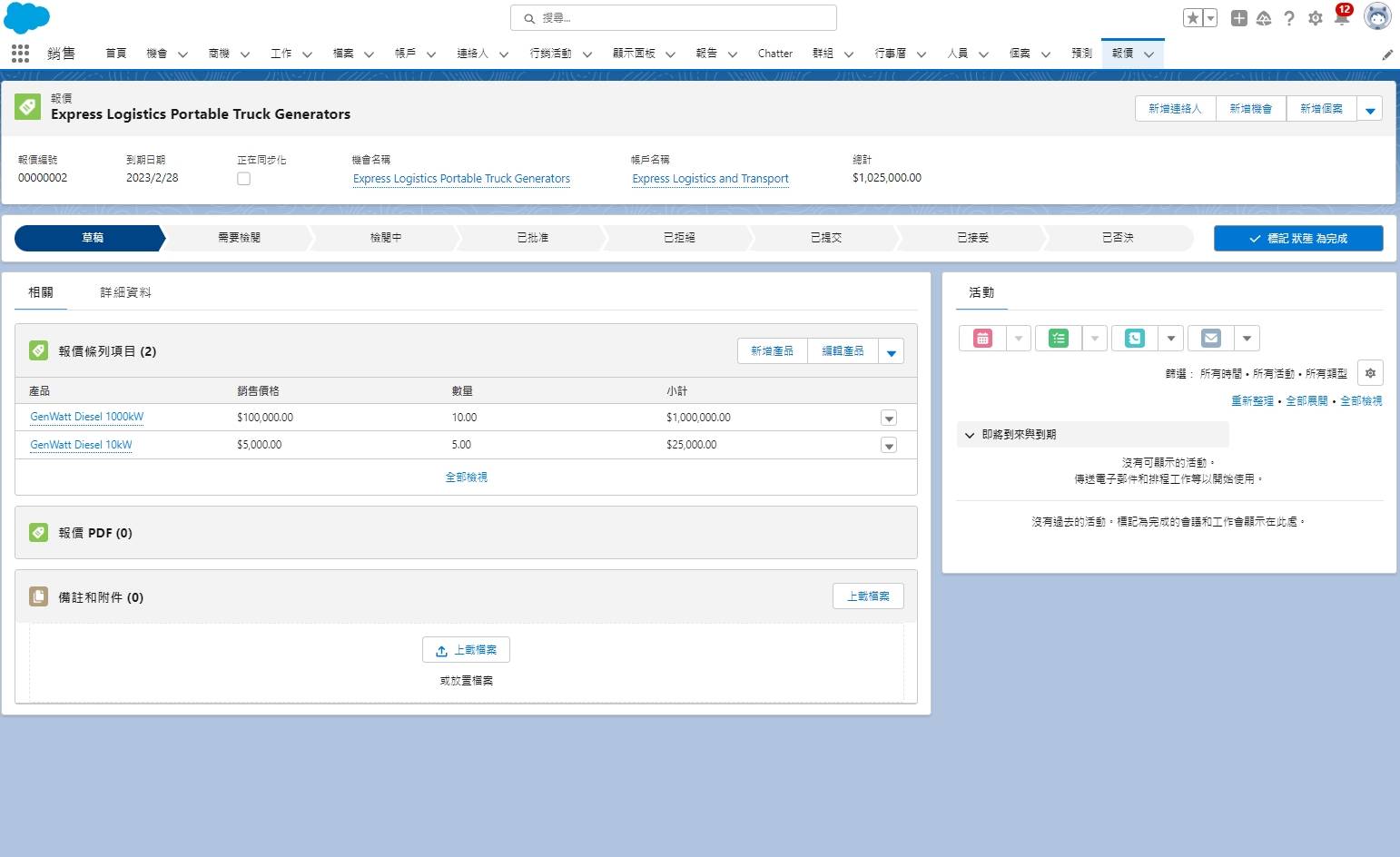Click the 新增個案 button

click(x=1321, y=109)
